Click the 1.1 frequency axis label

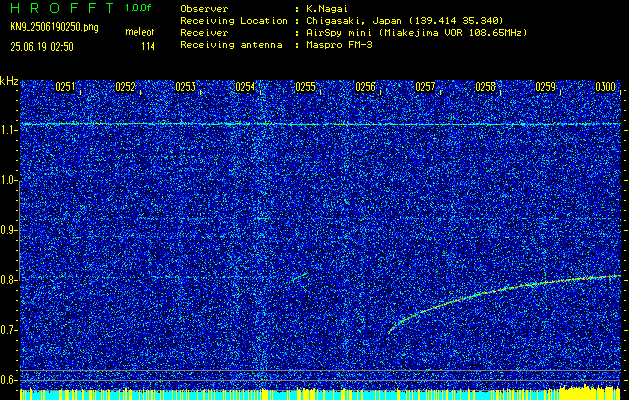10,130
